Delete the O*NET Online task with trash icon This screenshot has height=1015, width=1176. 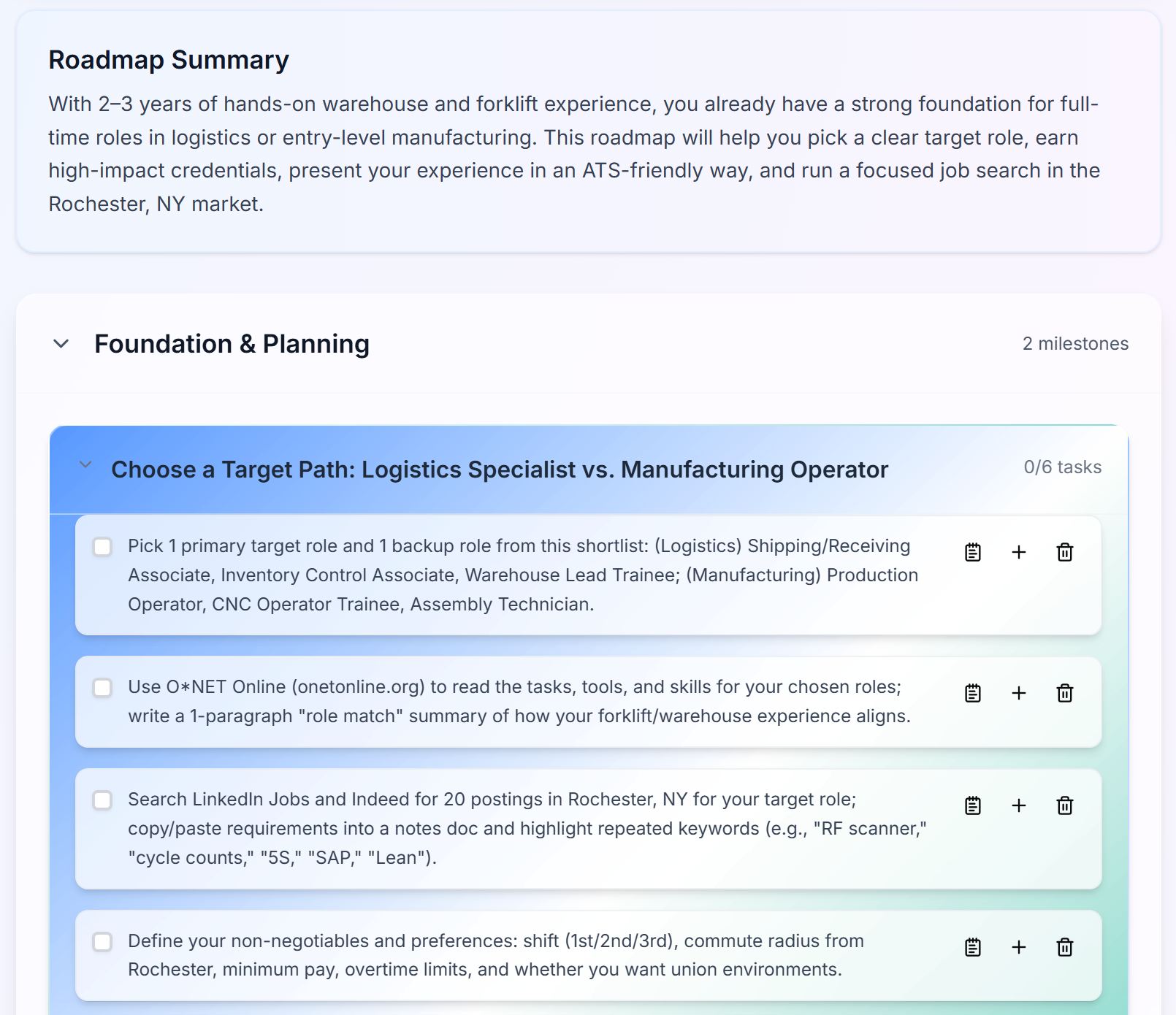point(1065,693)
